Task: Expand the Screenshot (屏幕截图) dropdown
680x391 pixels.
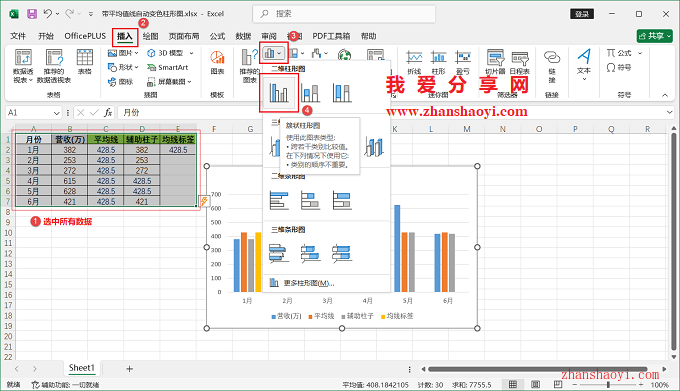Action: [190, 82]
